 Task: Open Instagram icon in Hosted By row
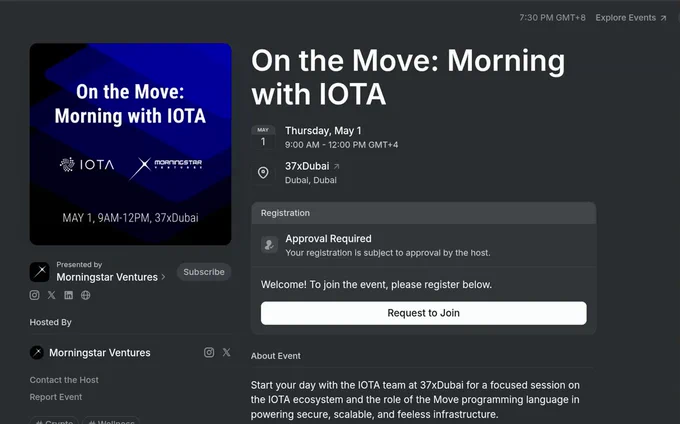pos(209,352)
